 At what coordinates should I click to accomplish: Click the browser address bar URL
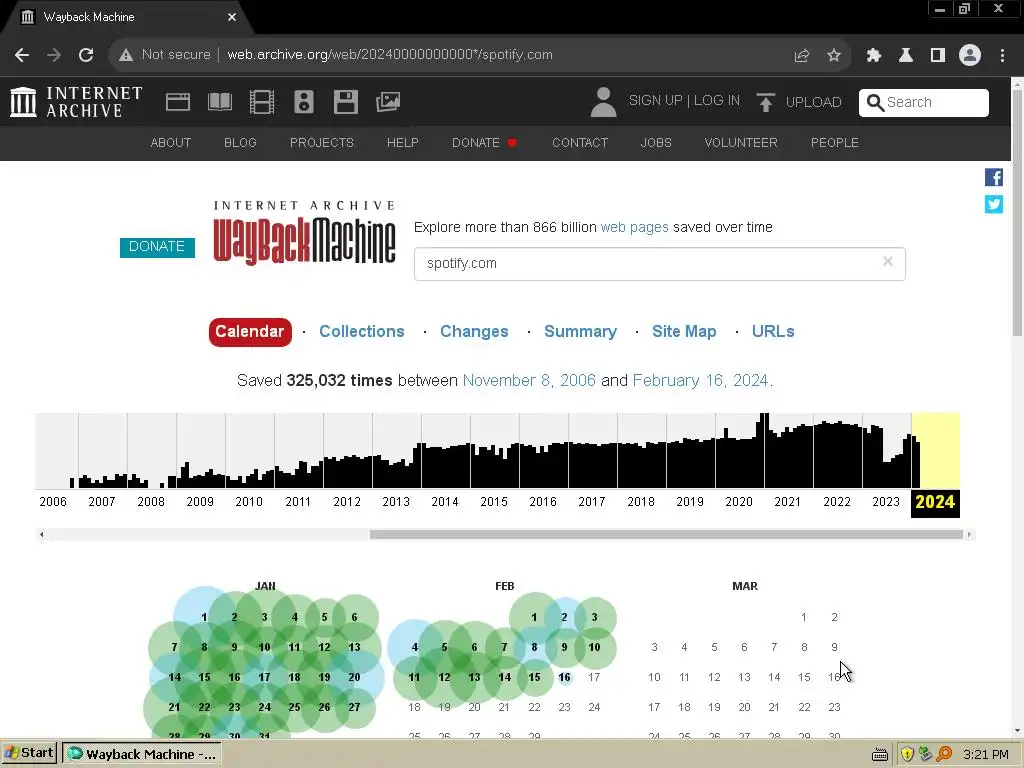[x=390, y=55]
